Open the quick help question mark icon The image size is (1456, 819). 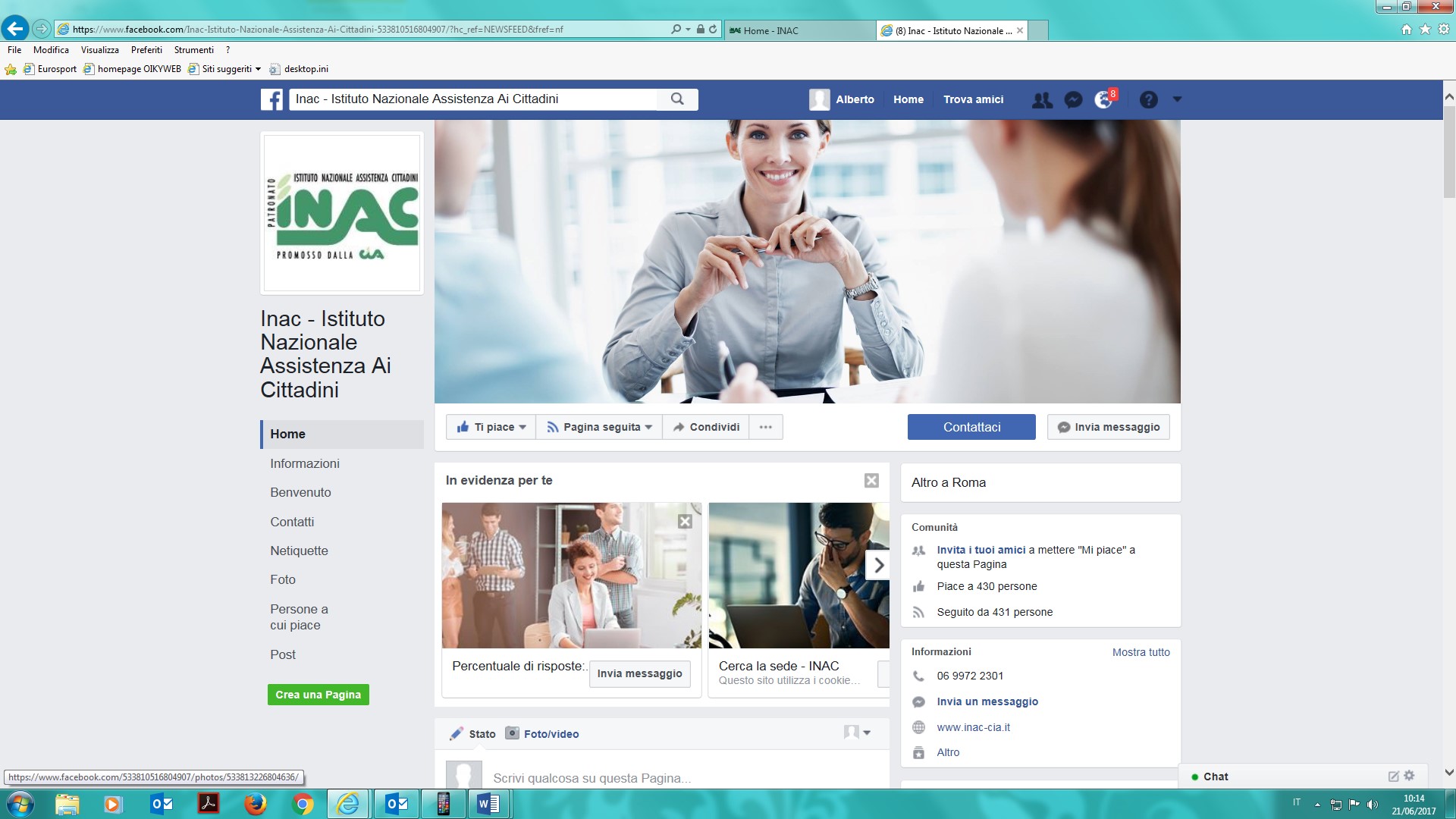tap(1148, 99)
